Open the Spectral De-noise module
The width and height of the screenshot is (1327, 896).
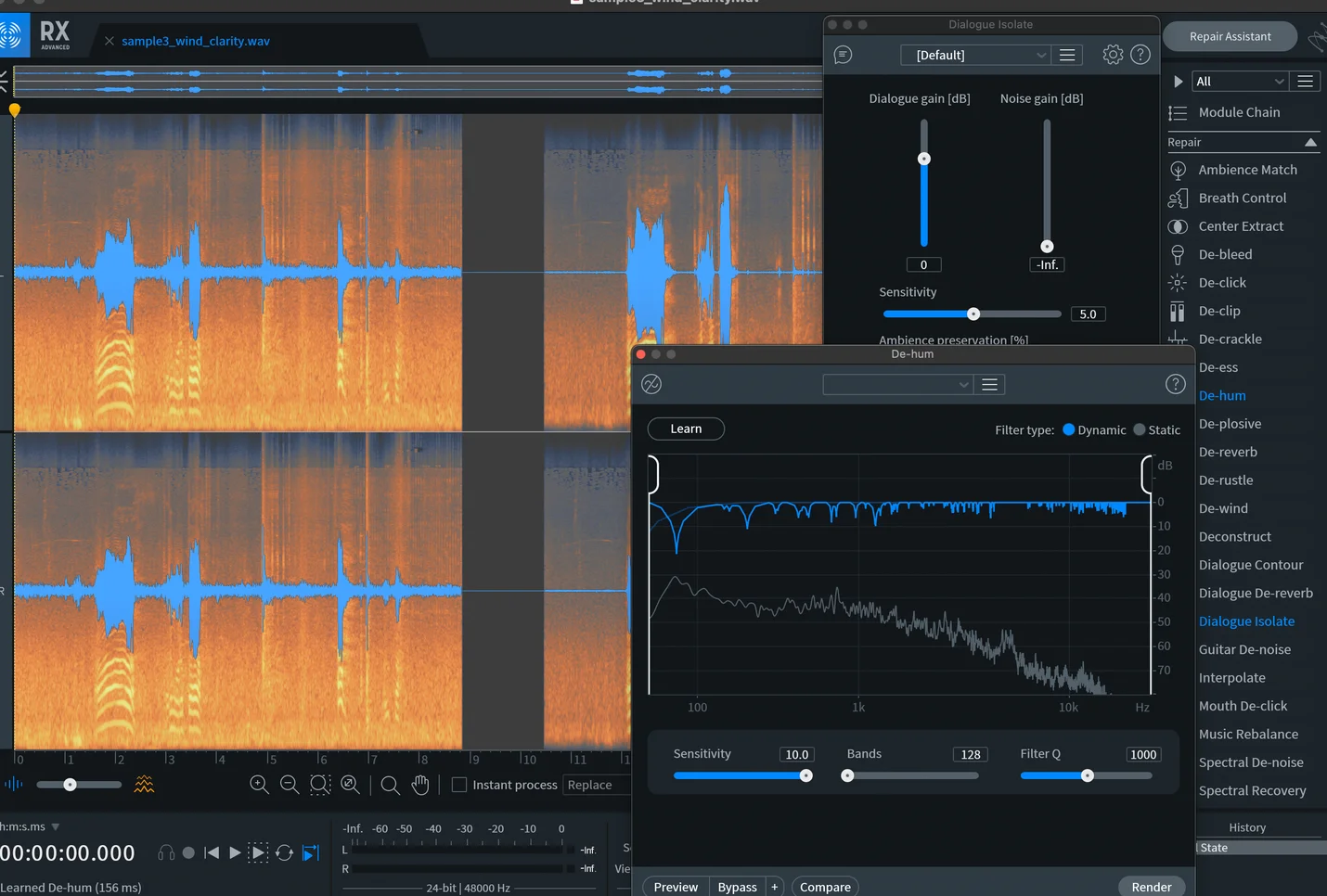[1251, 762]
